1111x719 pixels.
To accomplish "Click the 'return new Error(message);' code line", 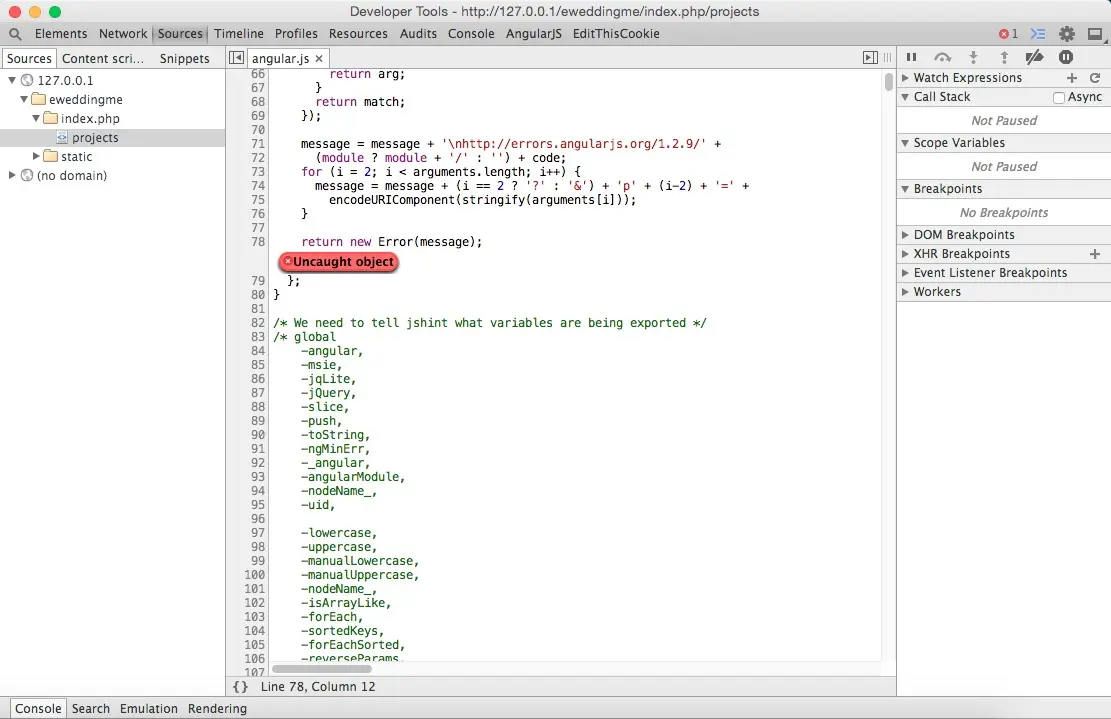I will 391,242.
